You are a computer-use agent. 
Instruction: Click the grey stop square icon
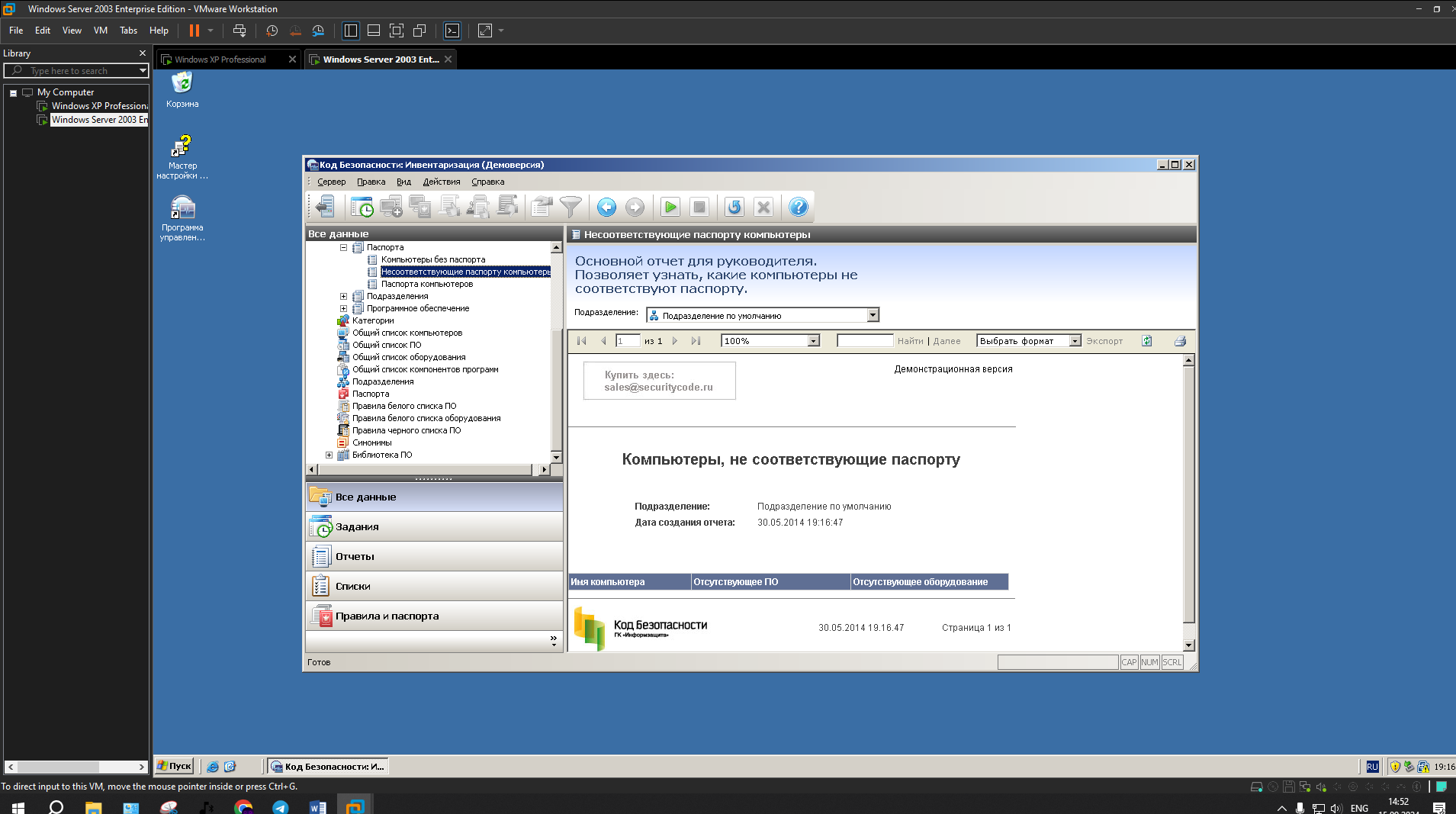(699, 207)
